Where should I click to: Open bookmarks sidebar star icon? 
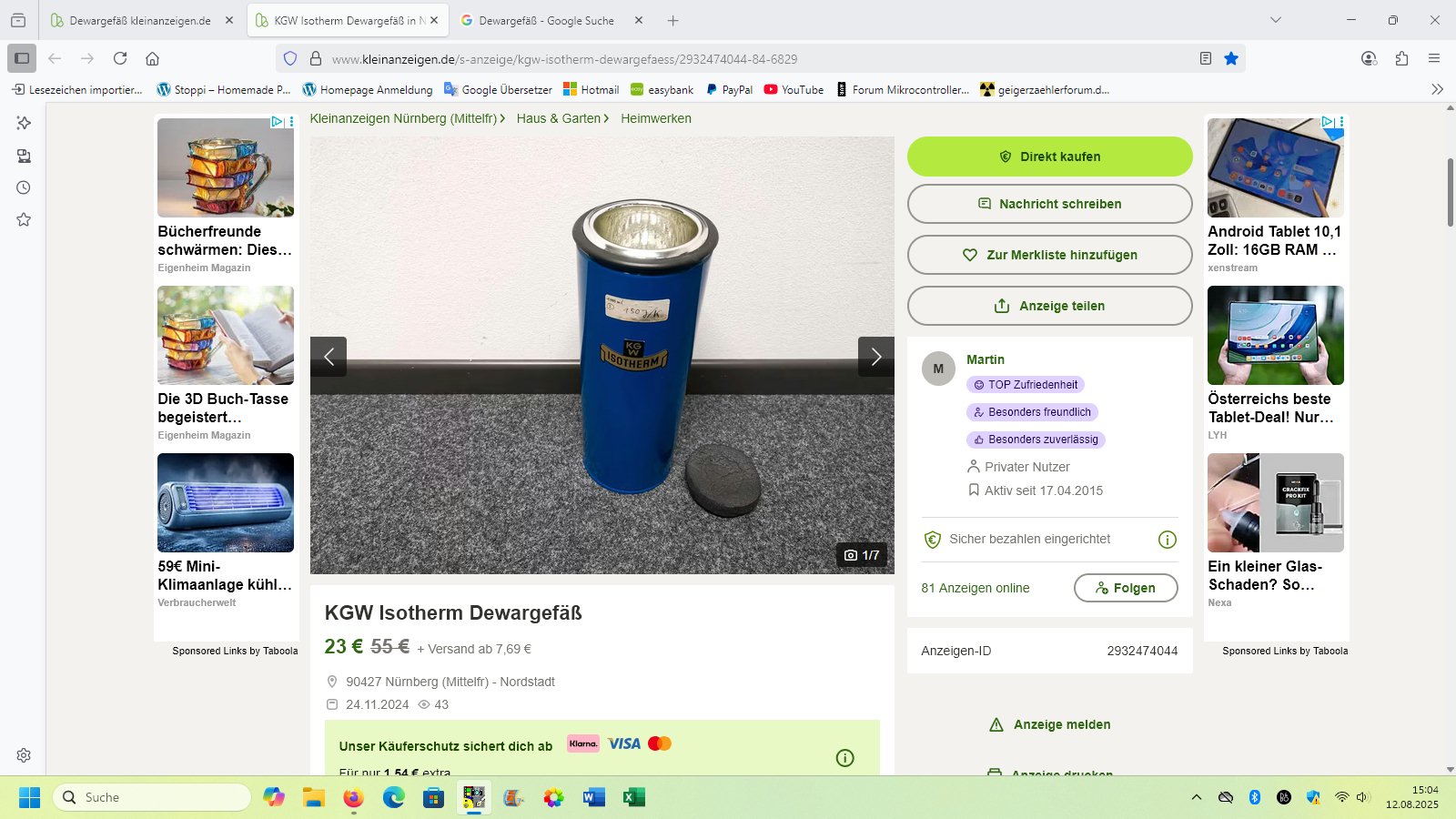24,219
